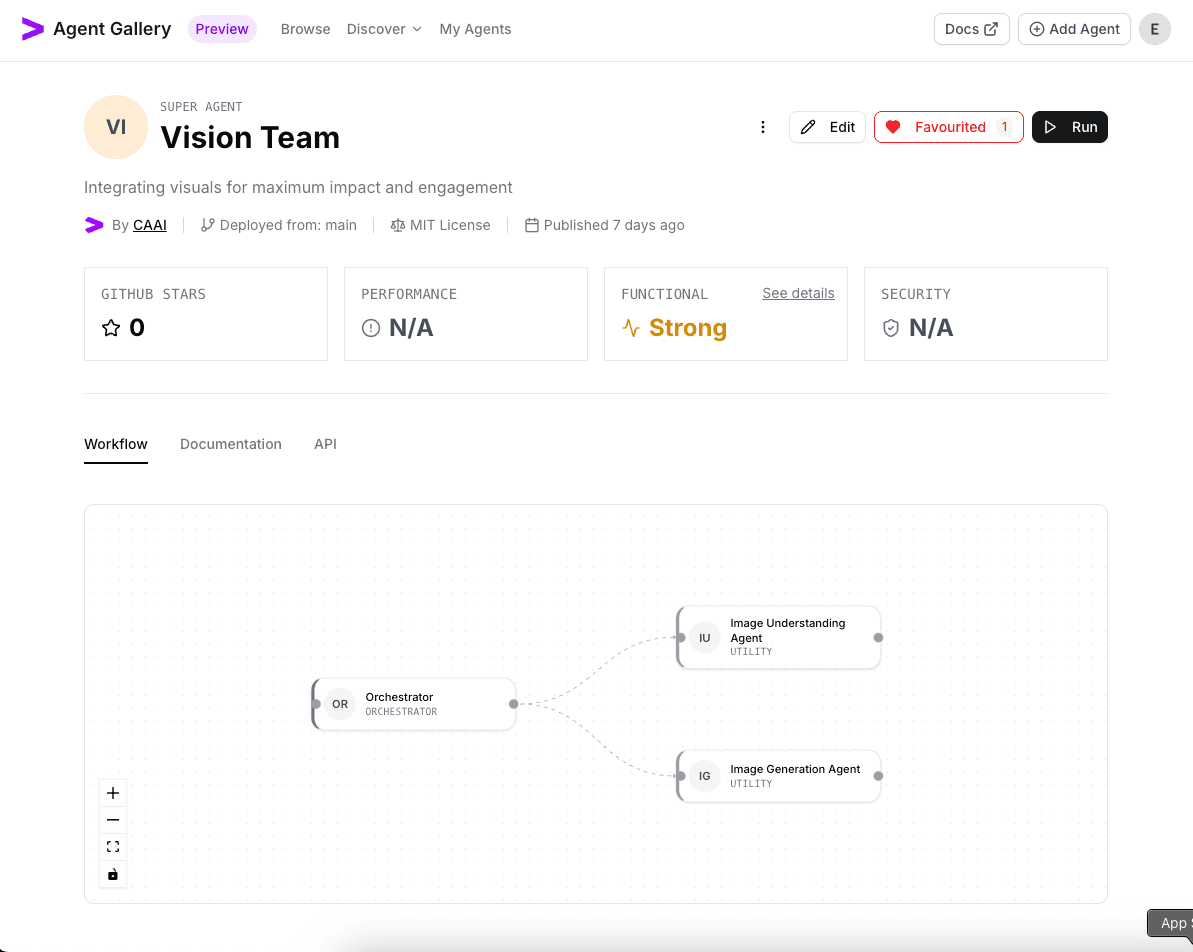Open the profile avatar menu
1193x952 pixels.
(x=1154, y=29)
